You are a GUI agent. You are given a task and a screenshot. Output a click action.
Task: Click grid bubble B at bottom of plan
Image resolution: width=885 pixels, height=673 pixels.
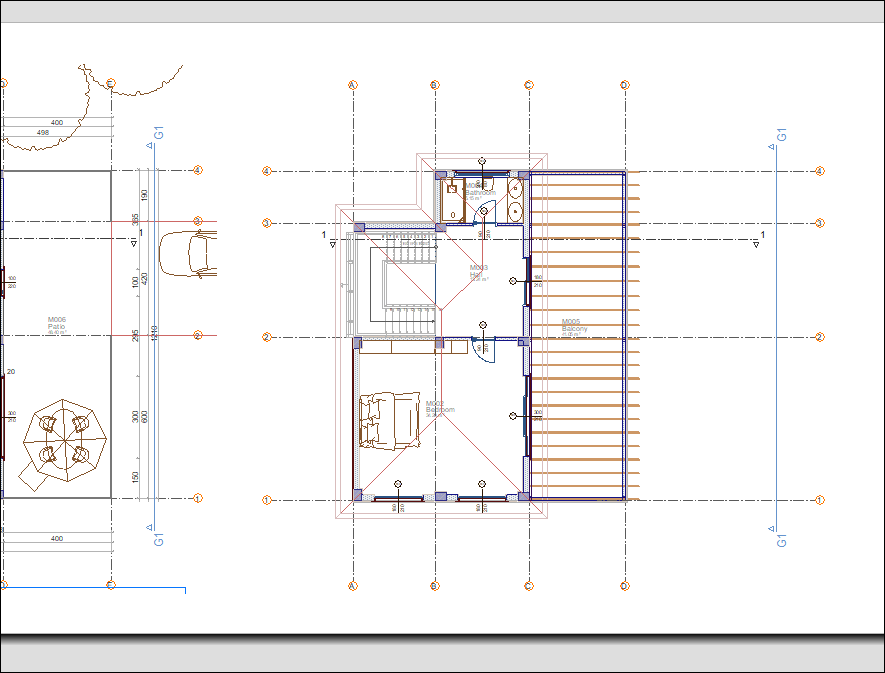point(435,586)
